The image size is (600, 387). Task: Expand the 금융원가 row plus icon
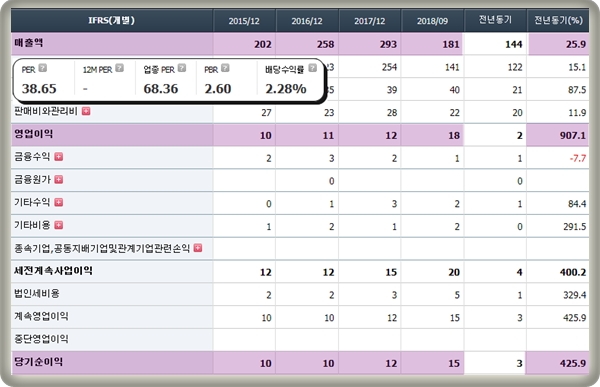tap(59, 180)
